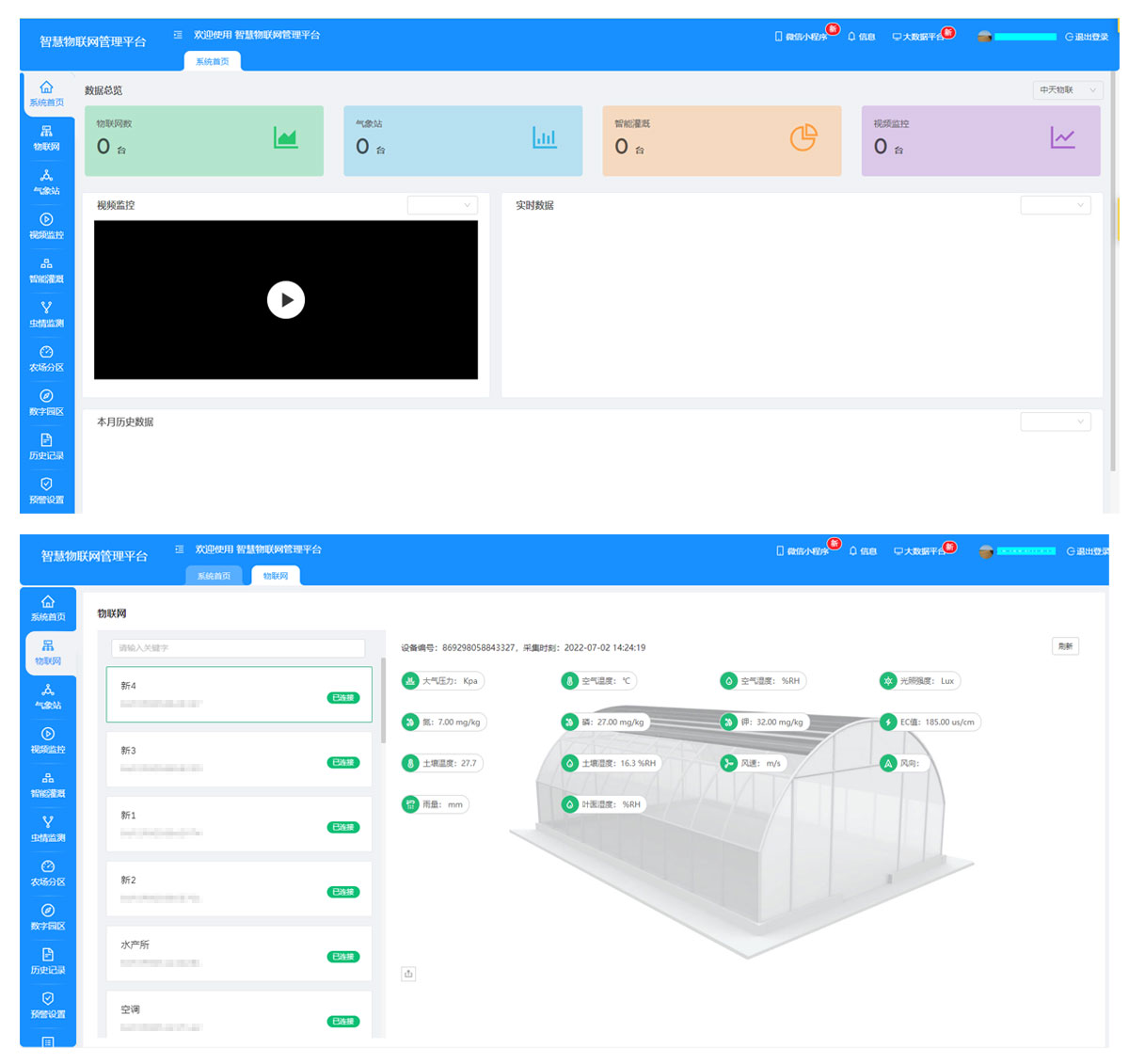Image resolution: width=1129 pixels, height=1064 pixels.
Task: Click the thermometer icon beside 土壤温度 reading
Action: (x=410, y=763)
